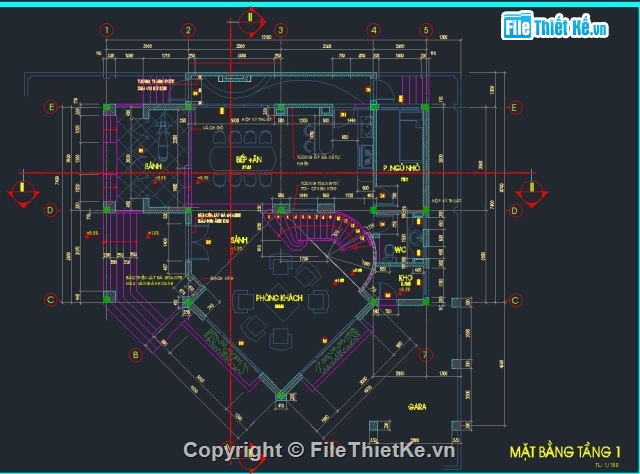
Task: Click grid axis bubble B
Action: tap(136, 355)
